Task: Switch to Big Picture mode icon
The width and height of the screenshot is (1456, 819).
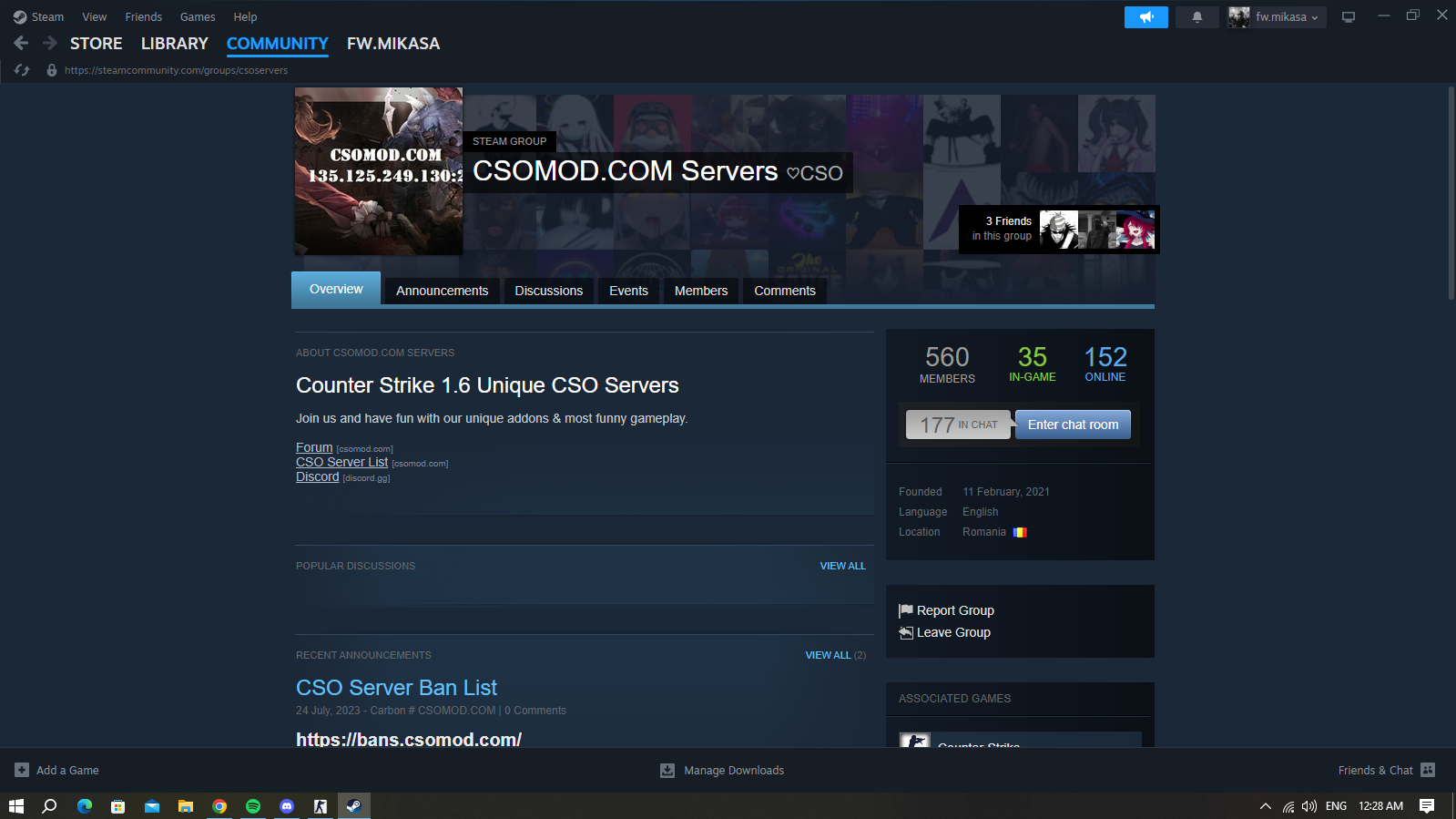Action: pos(1348,17)
